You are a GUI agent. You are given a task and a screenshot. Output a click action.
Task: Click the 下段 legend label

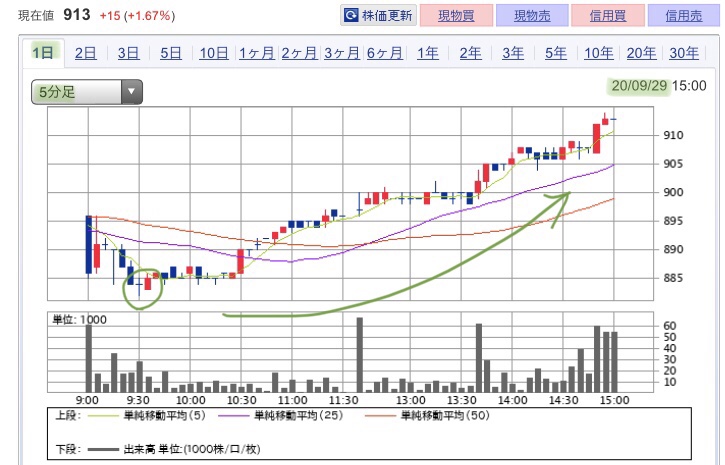pos(68,449)
